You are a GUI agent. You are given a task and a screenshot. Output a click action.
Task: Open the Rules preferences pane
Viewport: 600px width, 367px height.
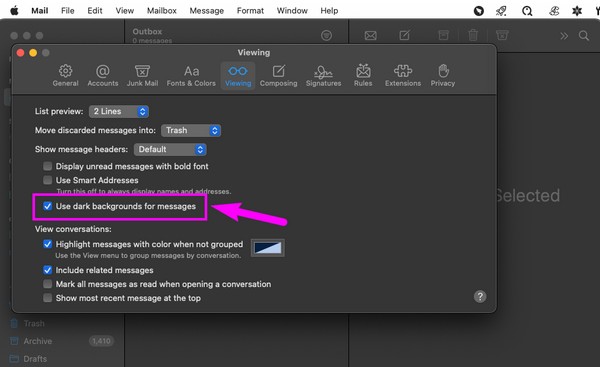(363, 76)
